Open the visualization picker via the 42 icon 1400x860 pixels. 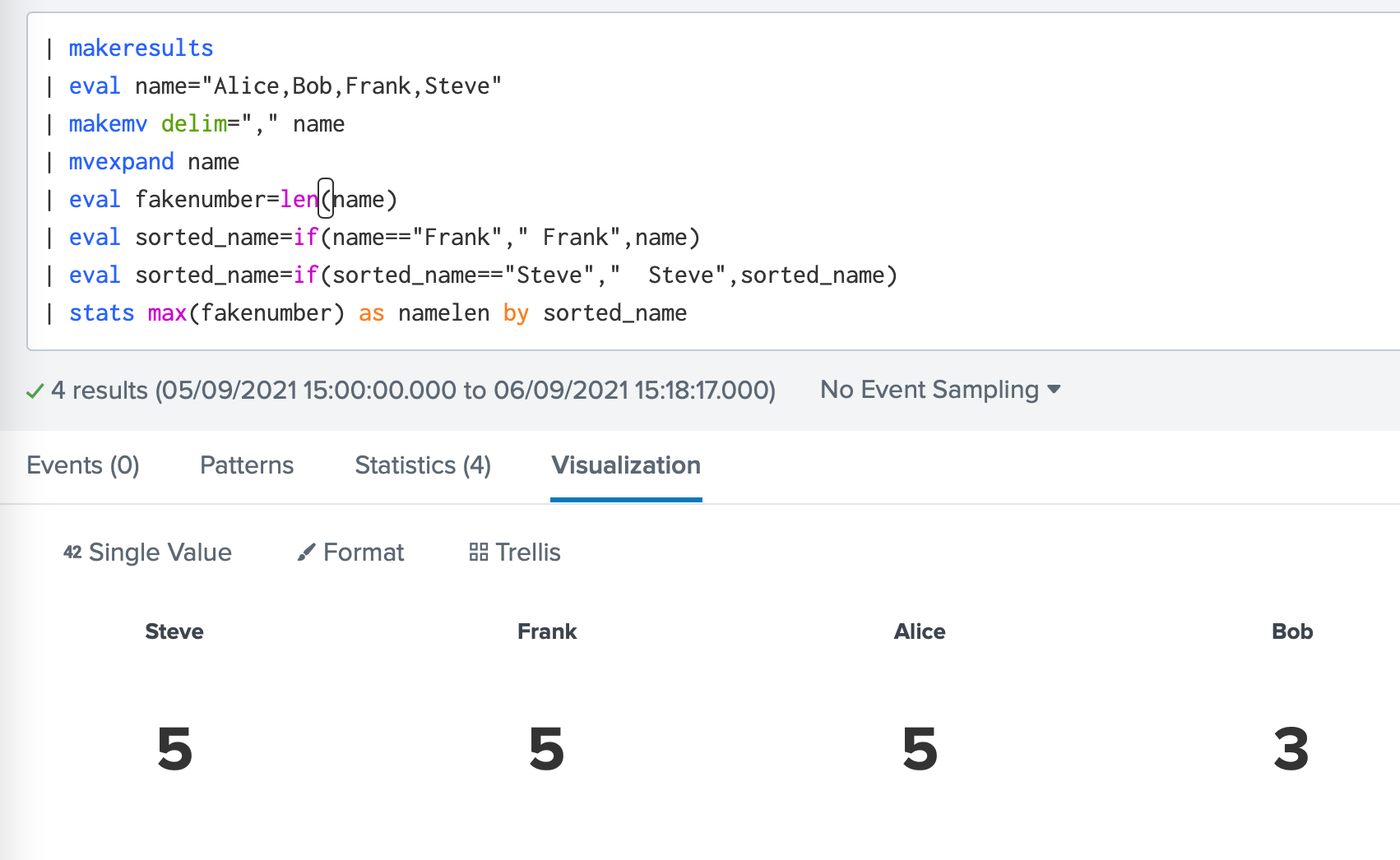coord(73,553)
